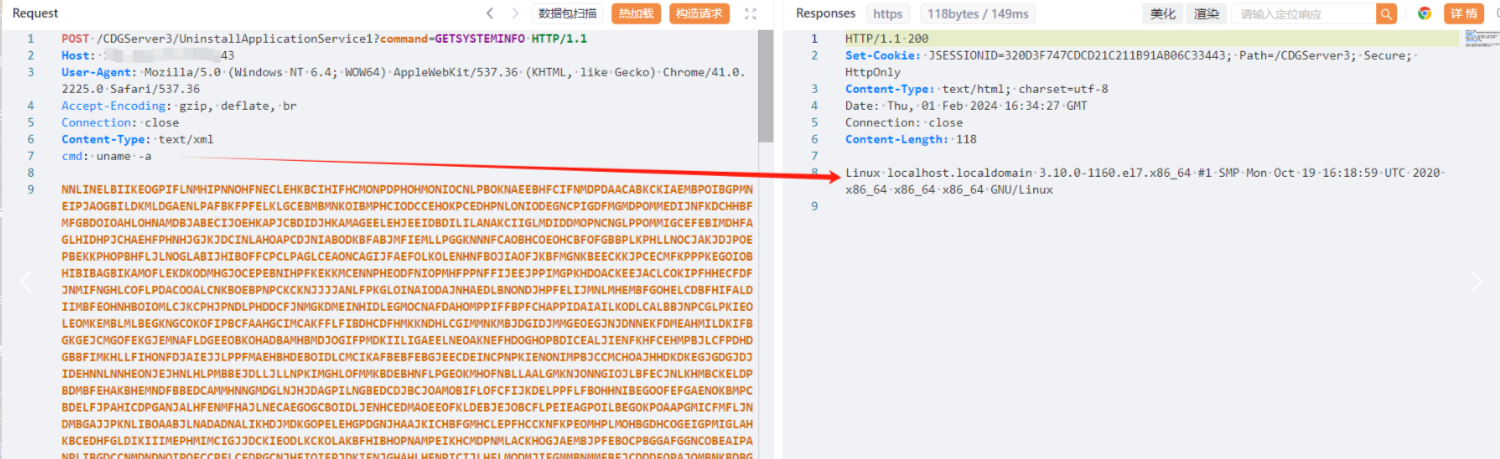Focus the 请输入定位响应 search field
The image size is (1500, 459).
(1303, 13)
